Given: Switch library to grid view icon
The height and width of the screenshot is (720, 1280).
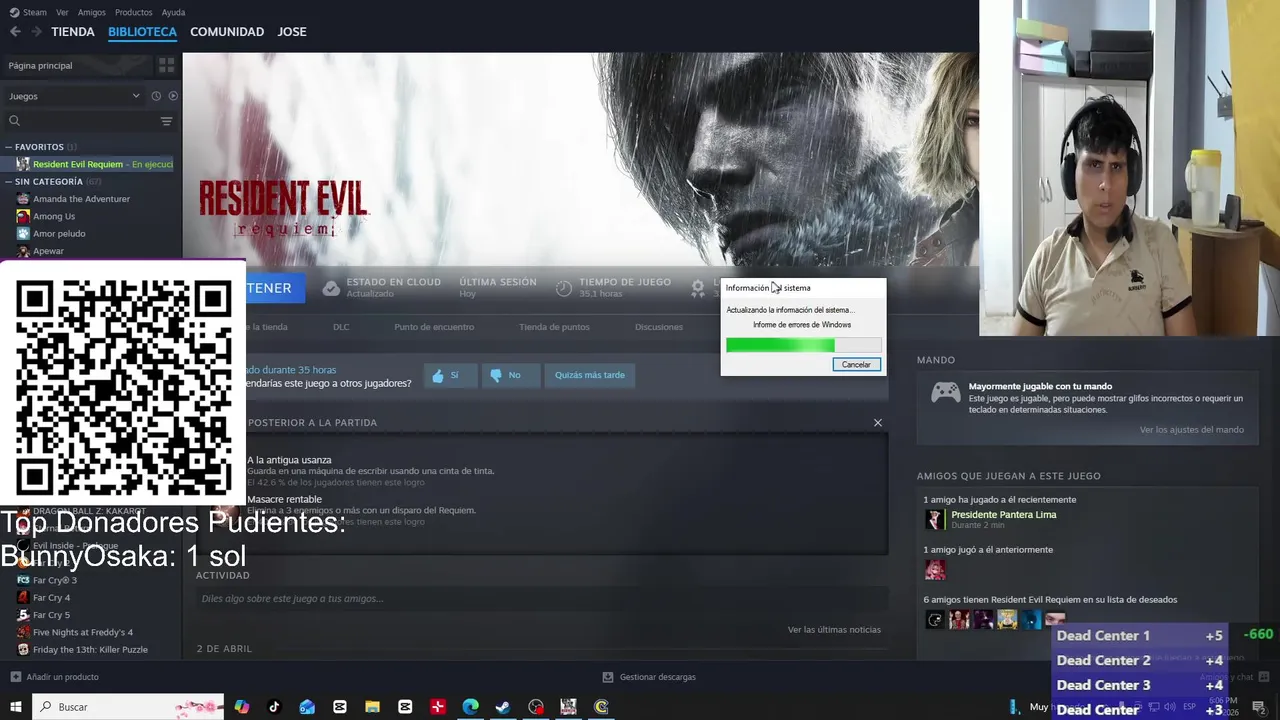Looking at the screenshot, I should pyautogui.click(x=166, y=65).
